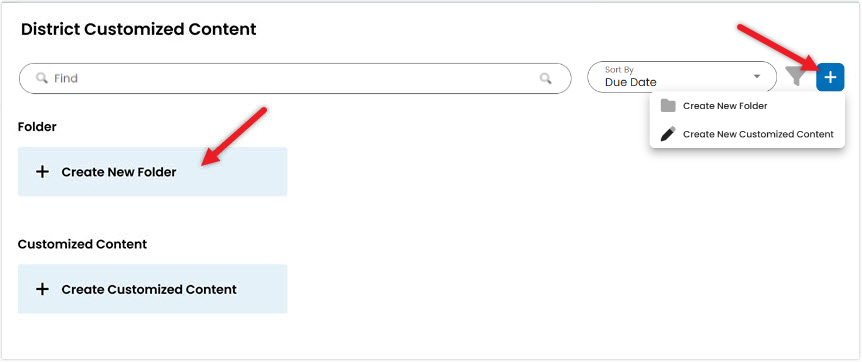The height and width of the screenshot is (362, 862).
Task: Choose Create New Customized Content menu entry
Action: [x=747, y=134]
